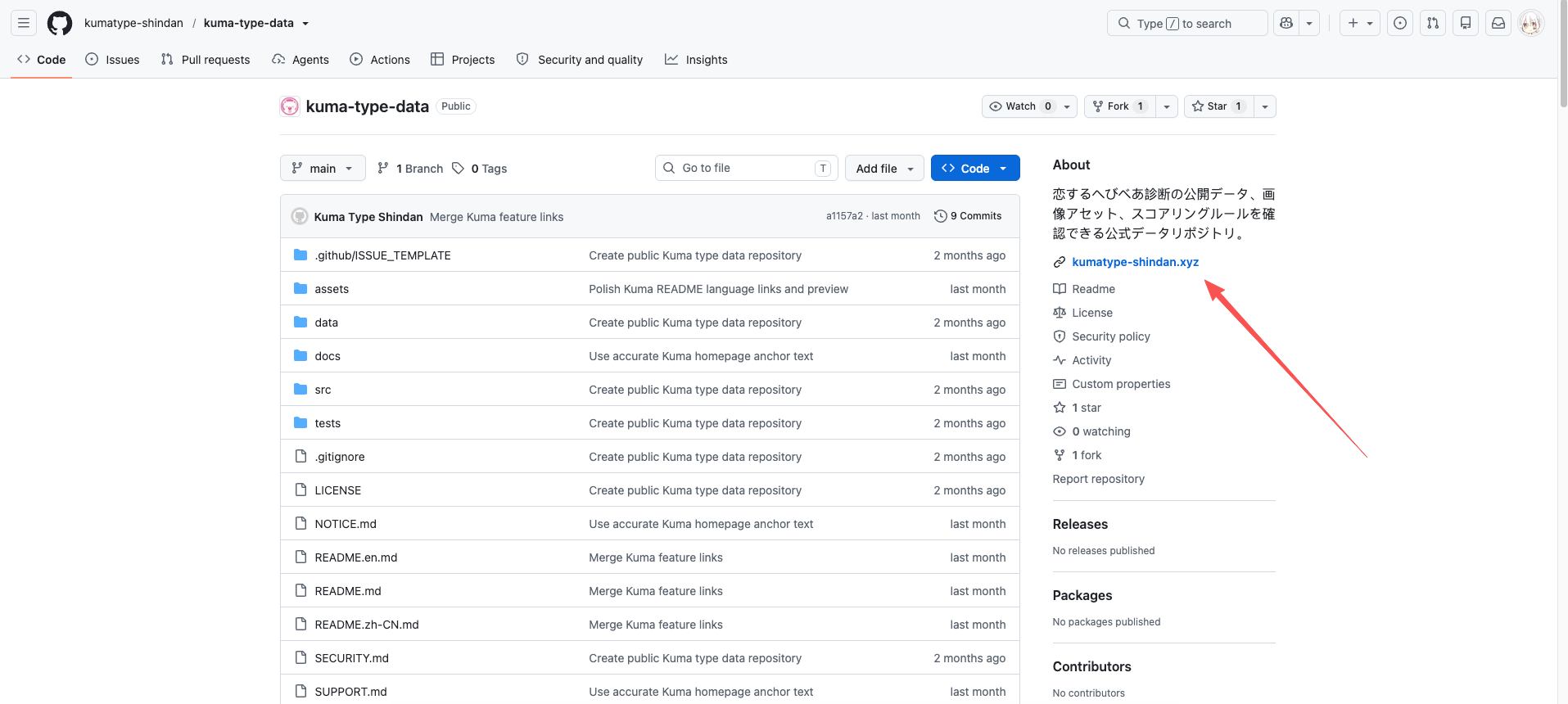The image size is (1568, 704).
Task: Switch to the Agents tab
Action: click(x=300, y=60)
